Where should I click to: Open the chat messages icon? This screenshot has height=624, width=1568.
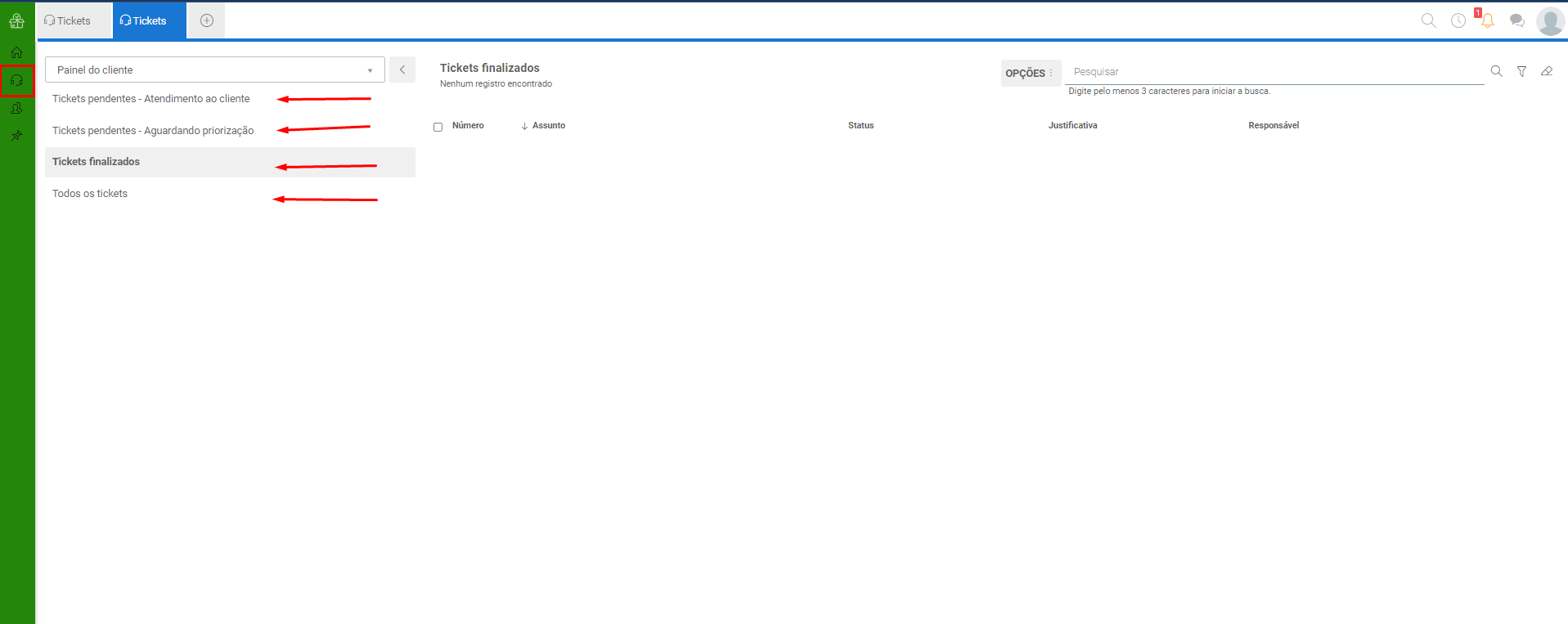tap(1516, 20)
